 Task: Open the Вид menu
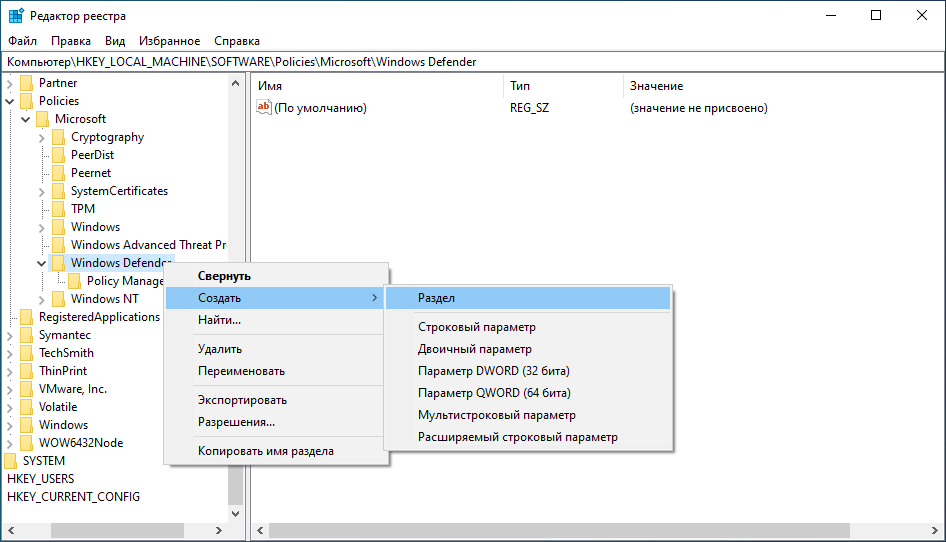pyautogui.click(x=115, y=40)
